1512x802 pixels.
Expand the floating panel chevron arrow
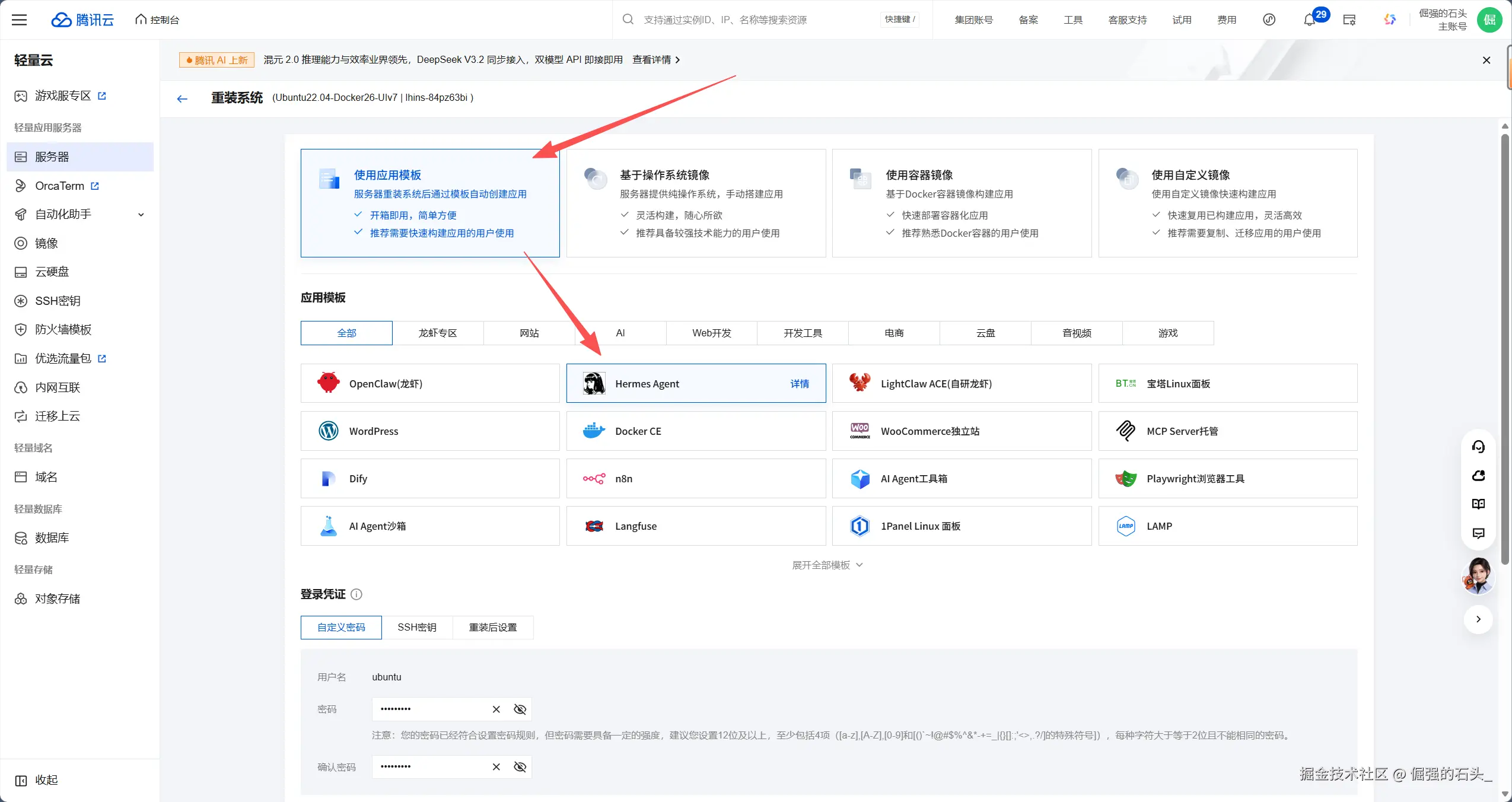(1478, 619)
